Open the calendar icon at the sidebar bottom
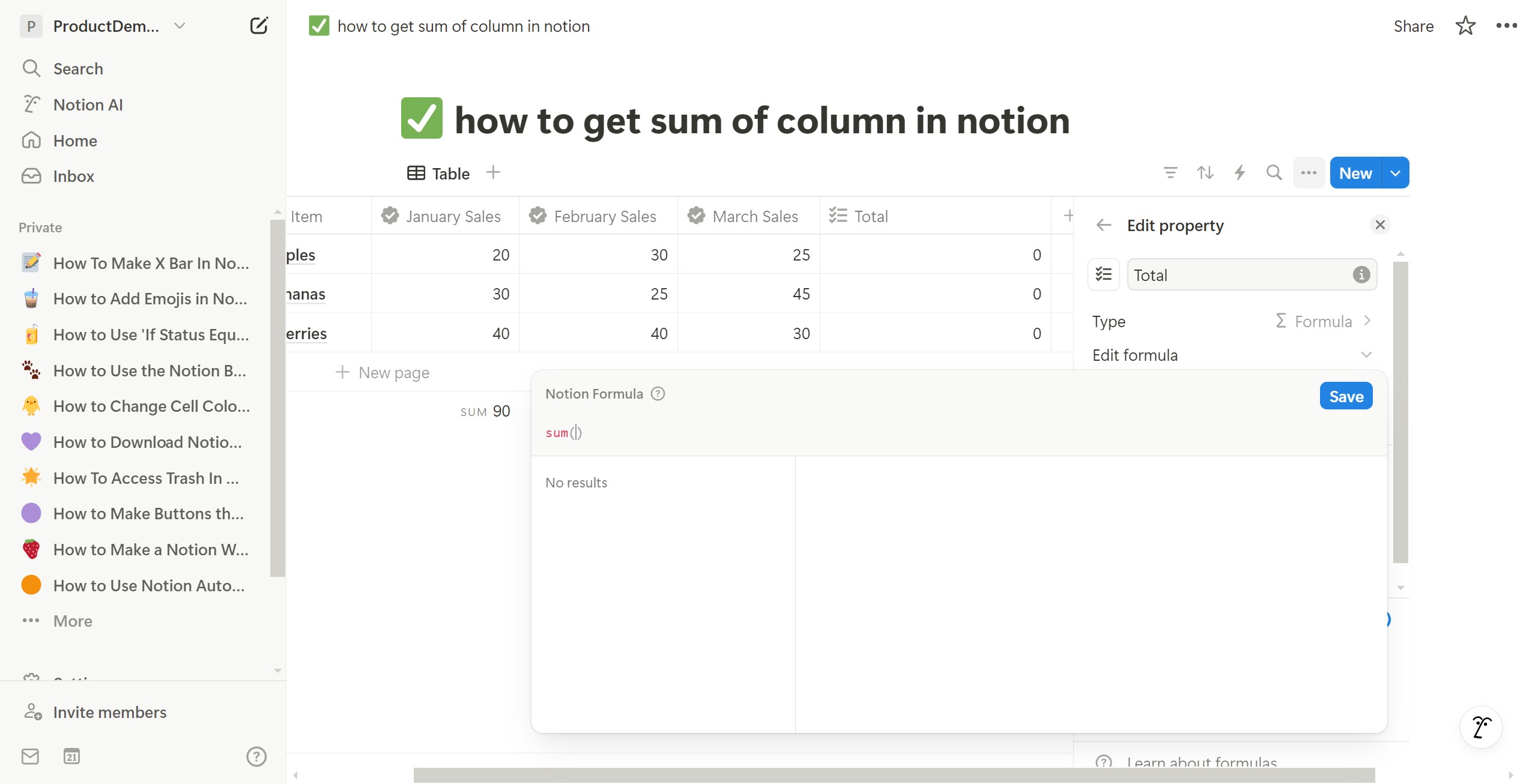 (x=71, y=756)
